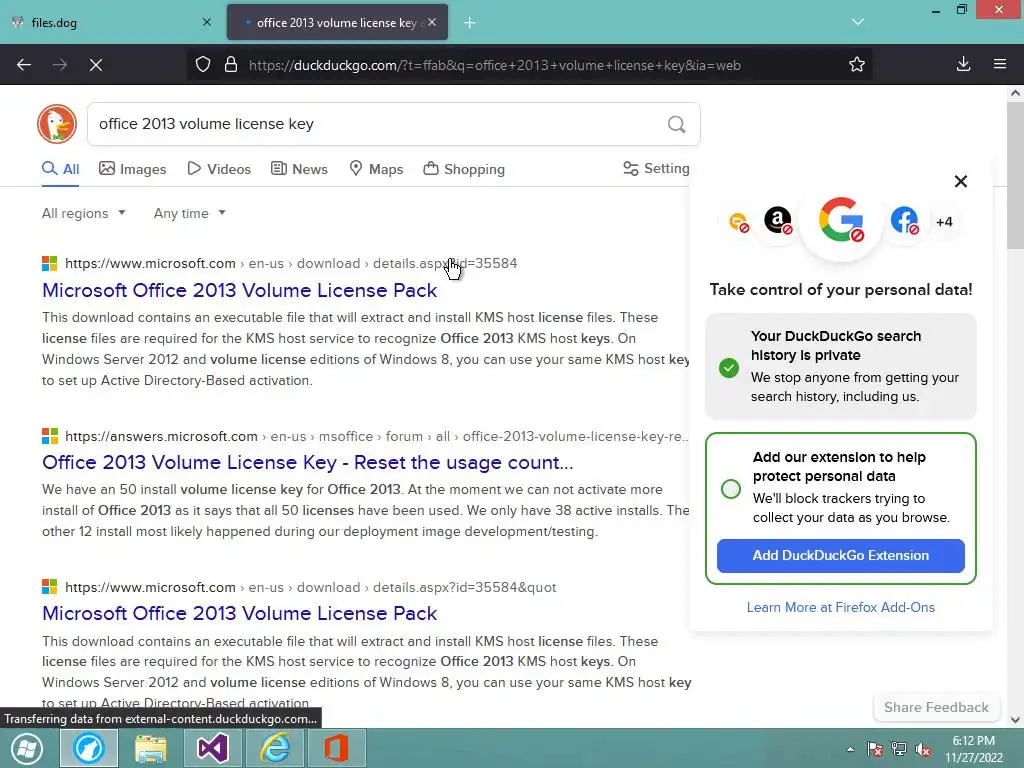Image resolution: width=1024 pixels, height=768 pixels.
Task: Click the magnifier search submit icon
Action: 677,124
